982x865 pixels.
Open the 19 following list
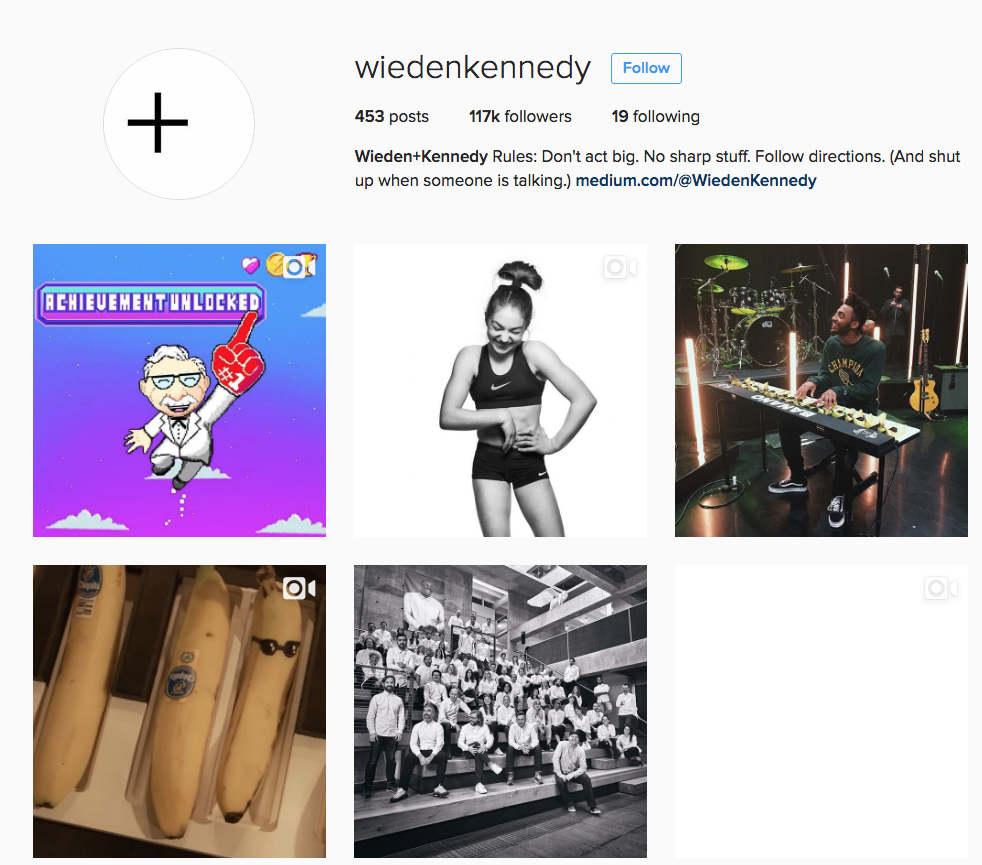click(x=656, y=117)
